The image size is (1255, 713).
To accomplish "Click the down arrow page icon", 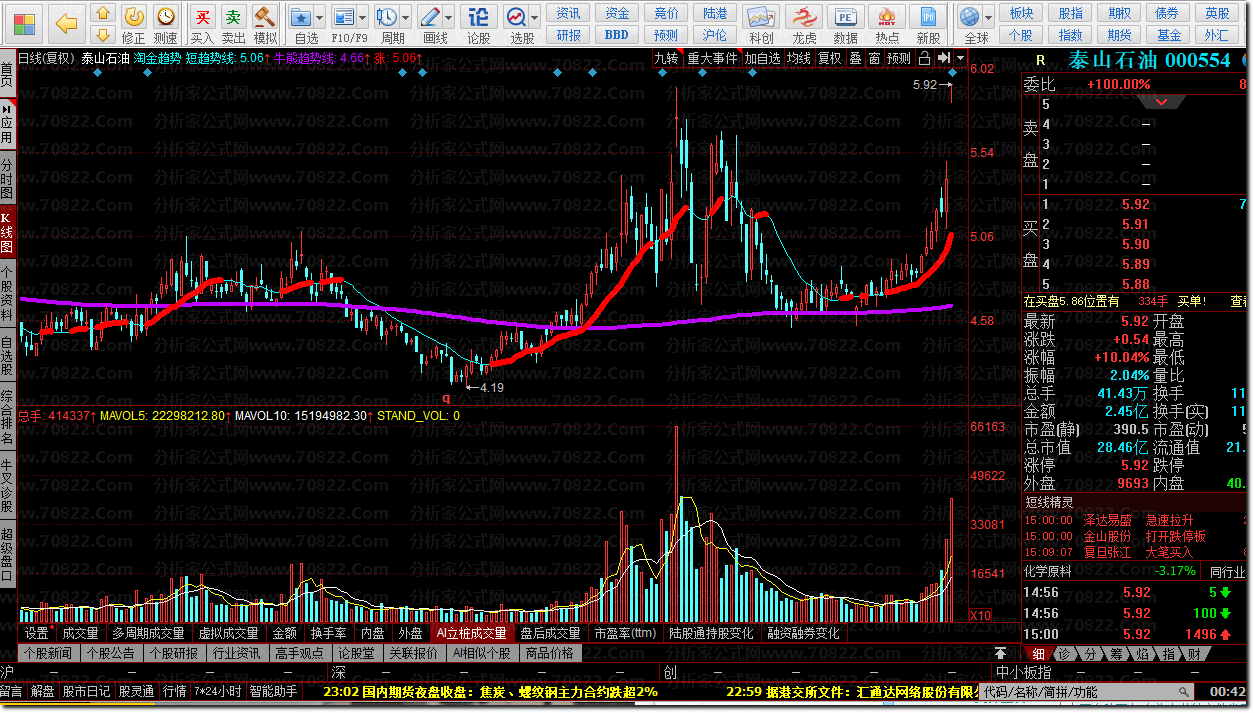I will [103, 37].
